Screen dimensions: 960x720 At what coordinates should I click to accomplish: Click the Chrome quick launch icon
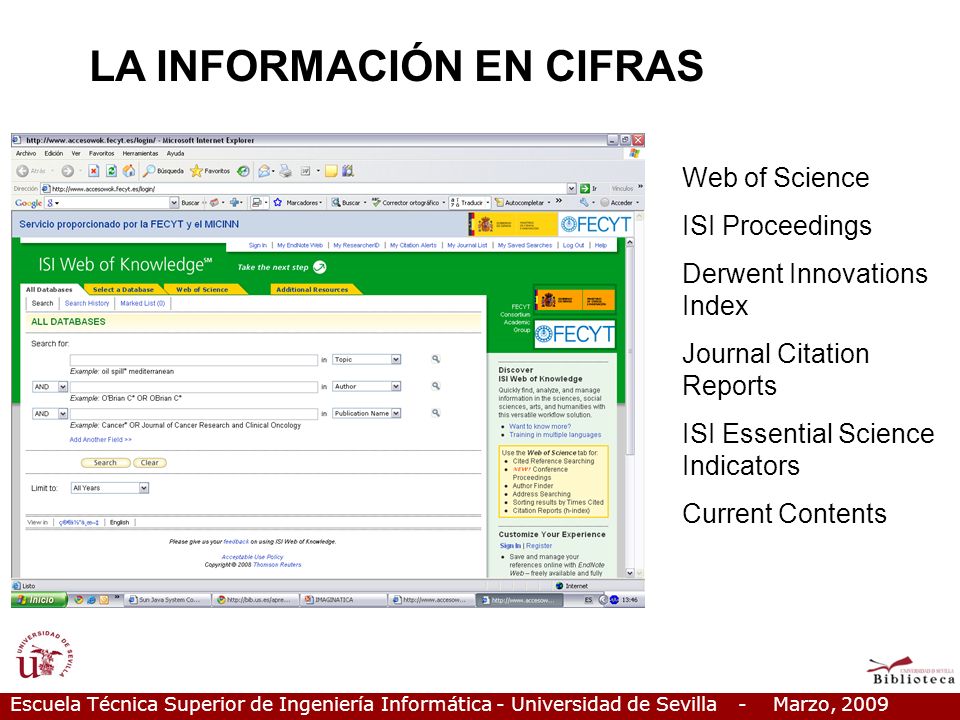(x=78, y=600)
